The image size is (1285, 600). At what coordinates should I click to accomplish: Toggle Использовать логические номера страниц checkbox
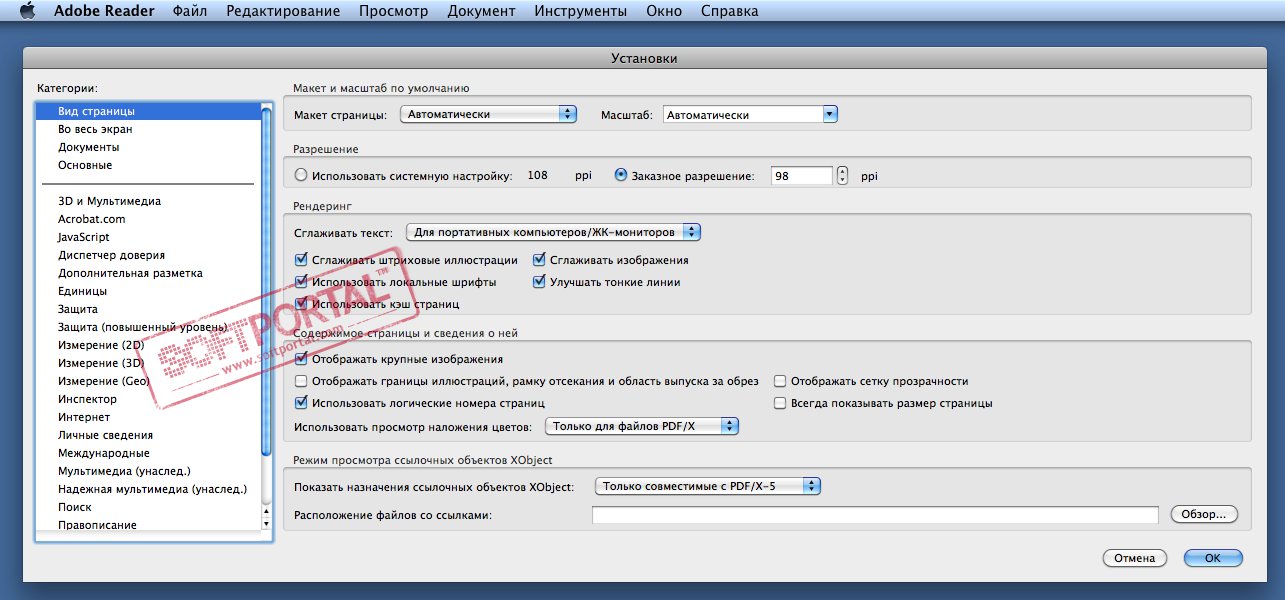click(x=302, y=403)
